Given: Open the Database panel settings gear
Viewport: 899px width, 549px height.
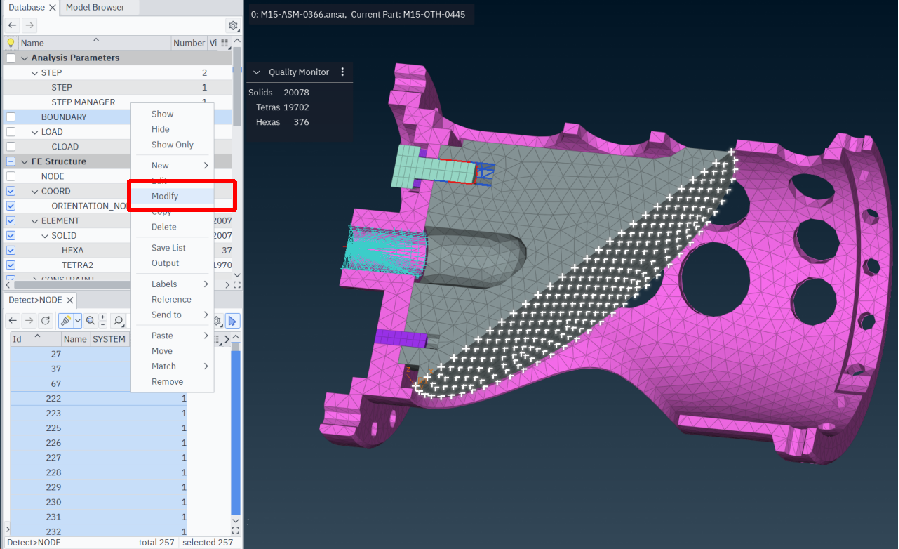Looking at the screenshot, I should click(x=232, y=25).
